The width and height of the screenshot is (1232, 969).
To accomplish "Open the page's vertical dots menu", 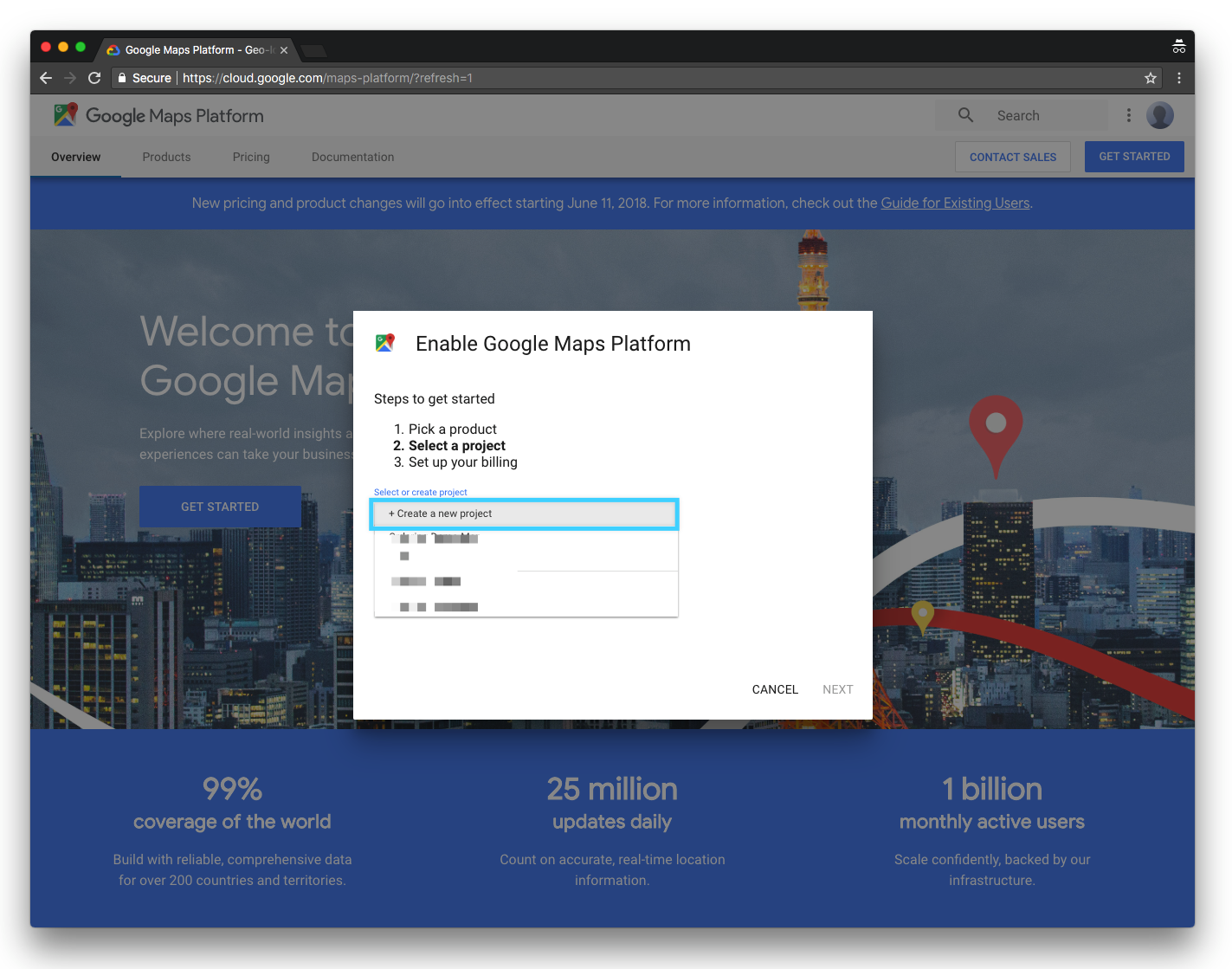I will tap(1128, 115).
